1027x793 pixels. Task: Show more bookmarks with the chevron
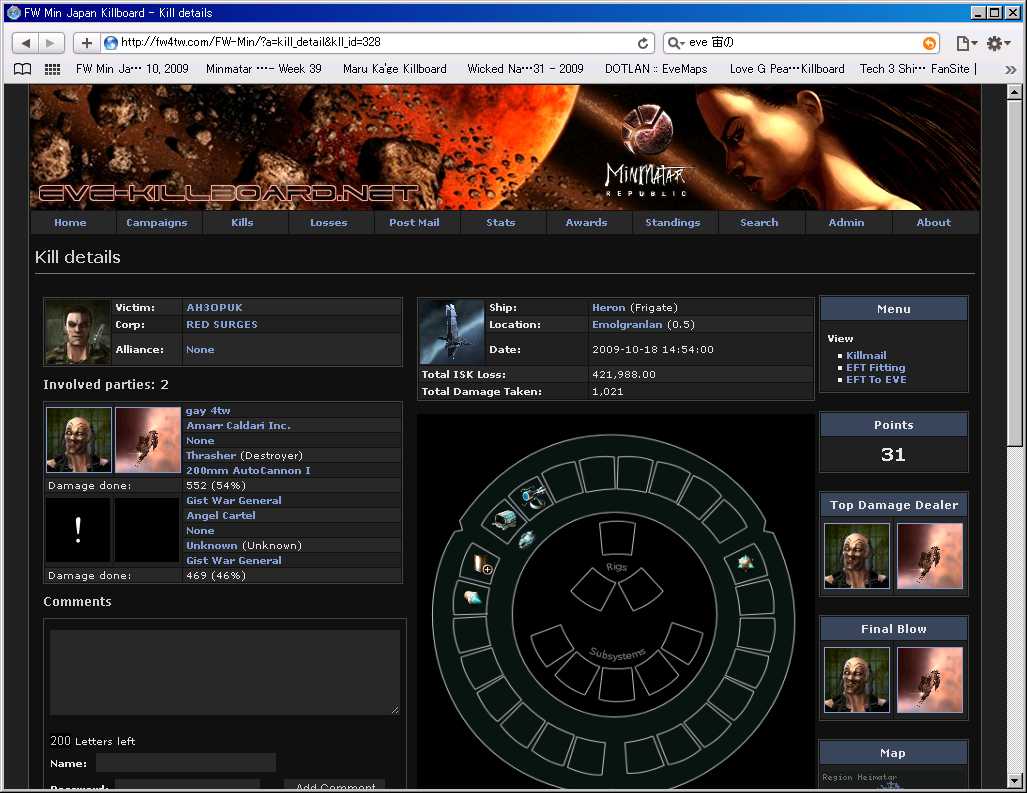point(1010,69)
